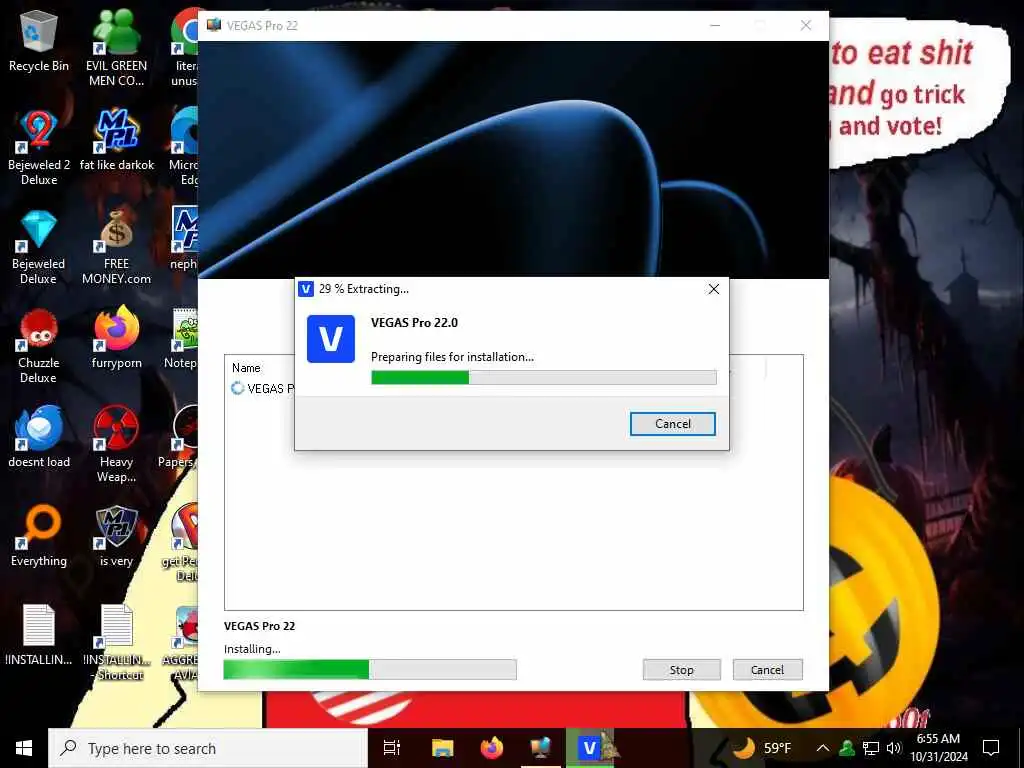Open the Windows Start menu

(x=24, y=748)
